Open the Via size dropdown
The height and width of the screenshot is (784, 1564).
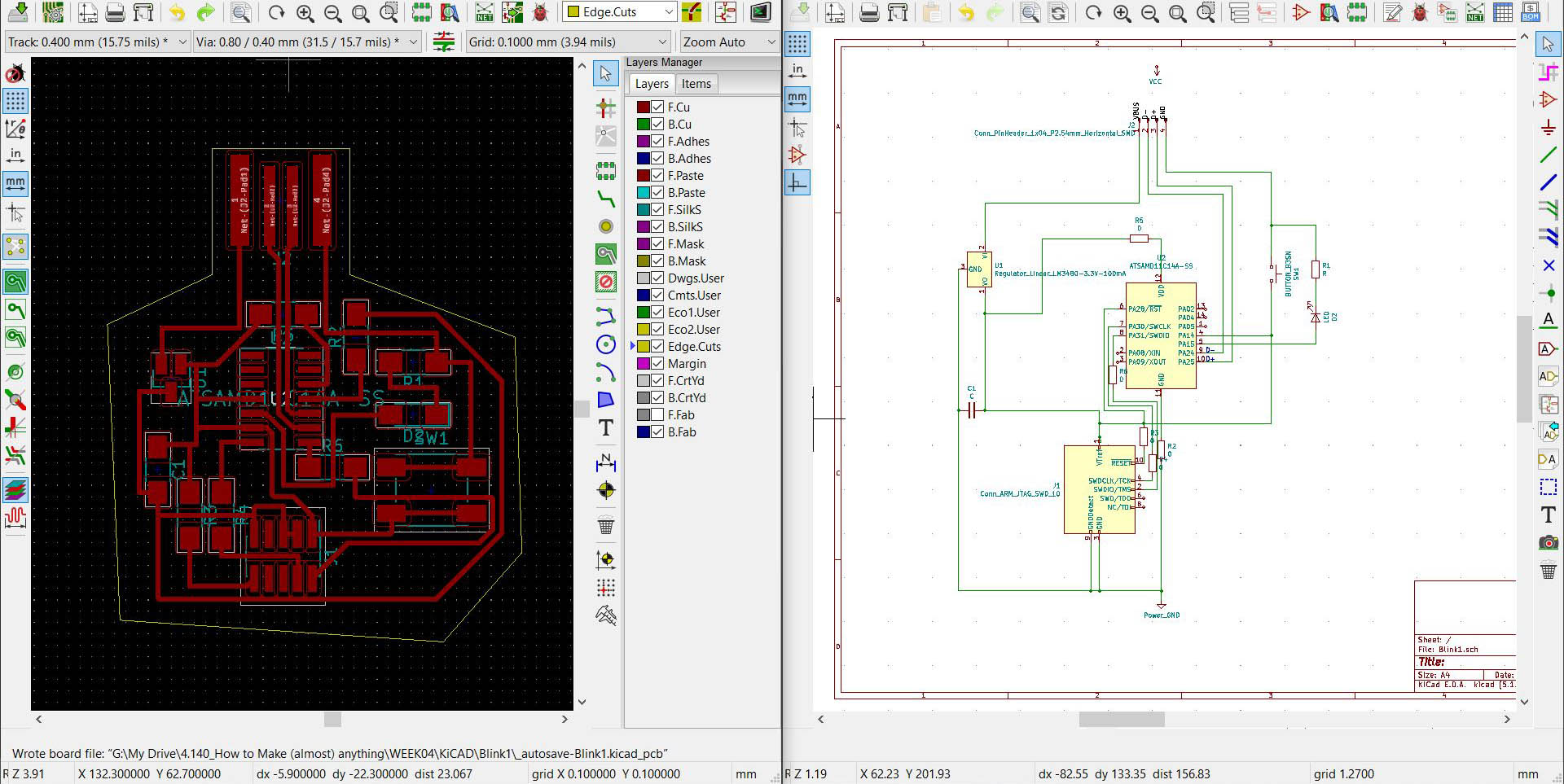(308, 42)
